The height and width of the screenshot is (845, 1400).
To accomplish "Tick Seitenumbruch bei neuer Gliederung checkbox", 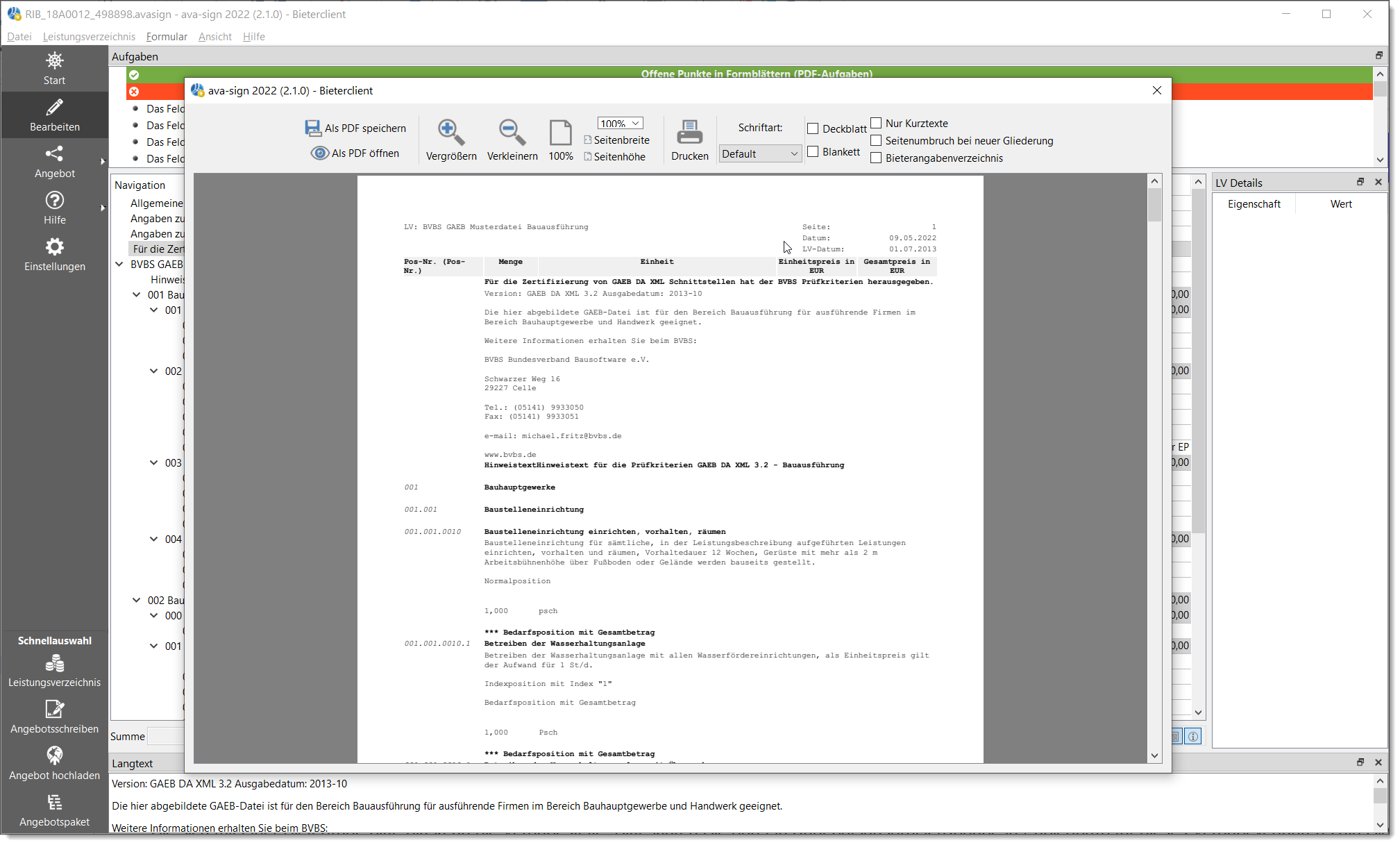I will [876, 140].
